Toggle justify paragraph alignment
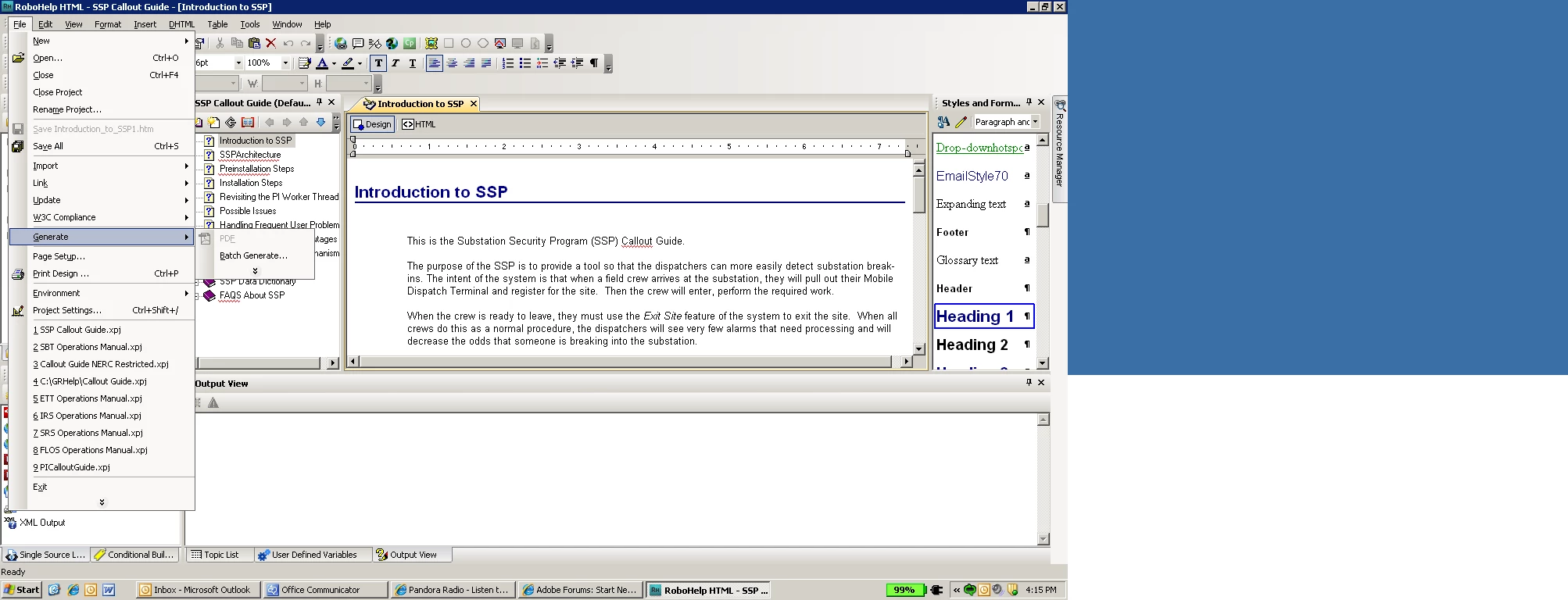The image size is (1568, 600). point(486,63)
